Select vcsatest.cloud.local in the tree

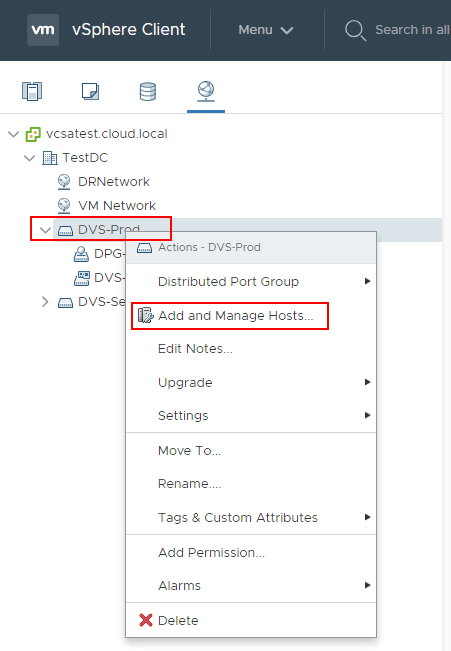(107, 134)
